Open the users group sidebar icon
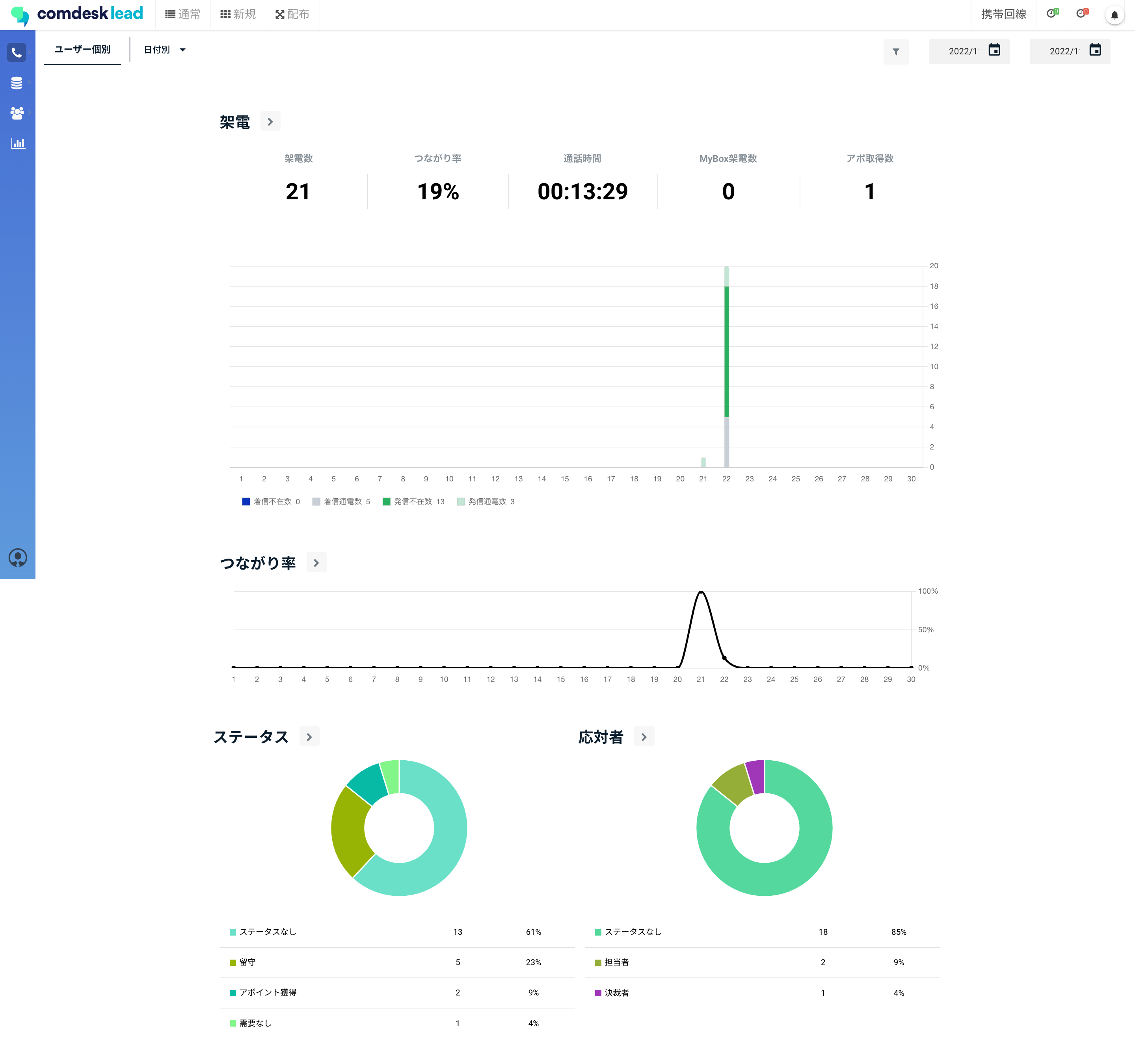Screen dimensions: 1135x1064 click(x=17, y=113)
